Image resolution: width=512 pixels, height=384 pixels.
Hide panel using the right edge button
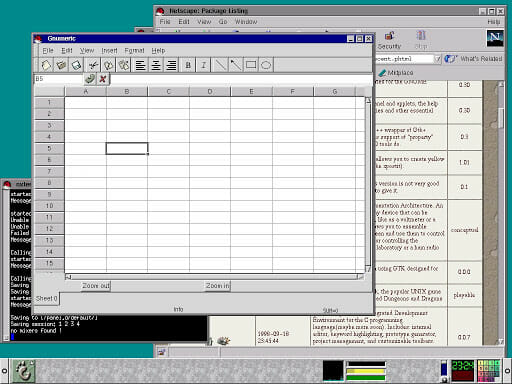tap(508, 371)
